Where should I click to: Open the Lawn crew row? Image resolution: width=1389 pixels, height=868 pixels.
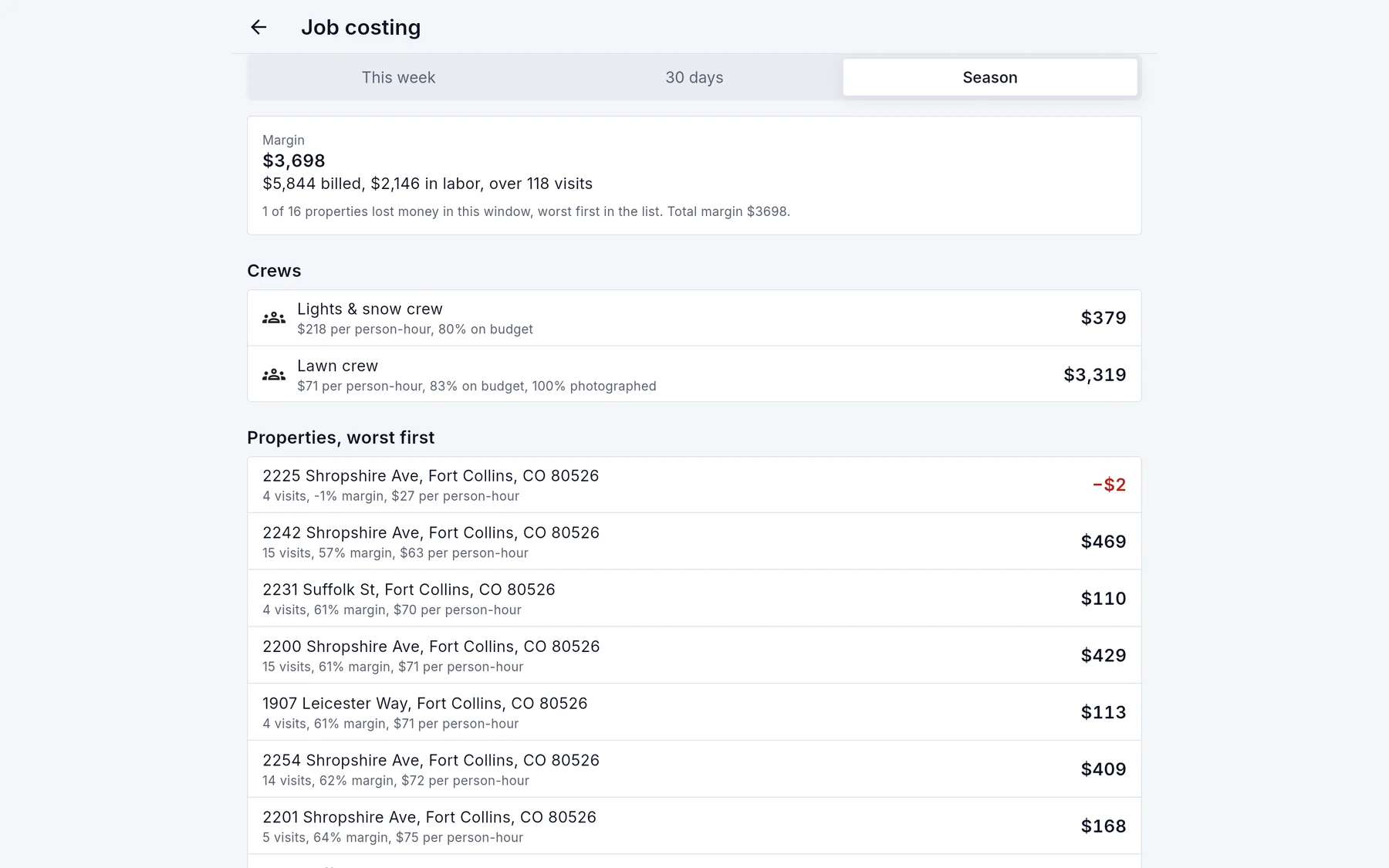pyautogui.click(x=694, y=374)
